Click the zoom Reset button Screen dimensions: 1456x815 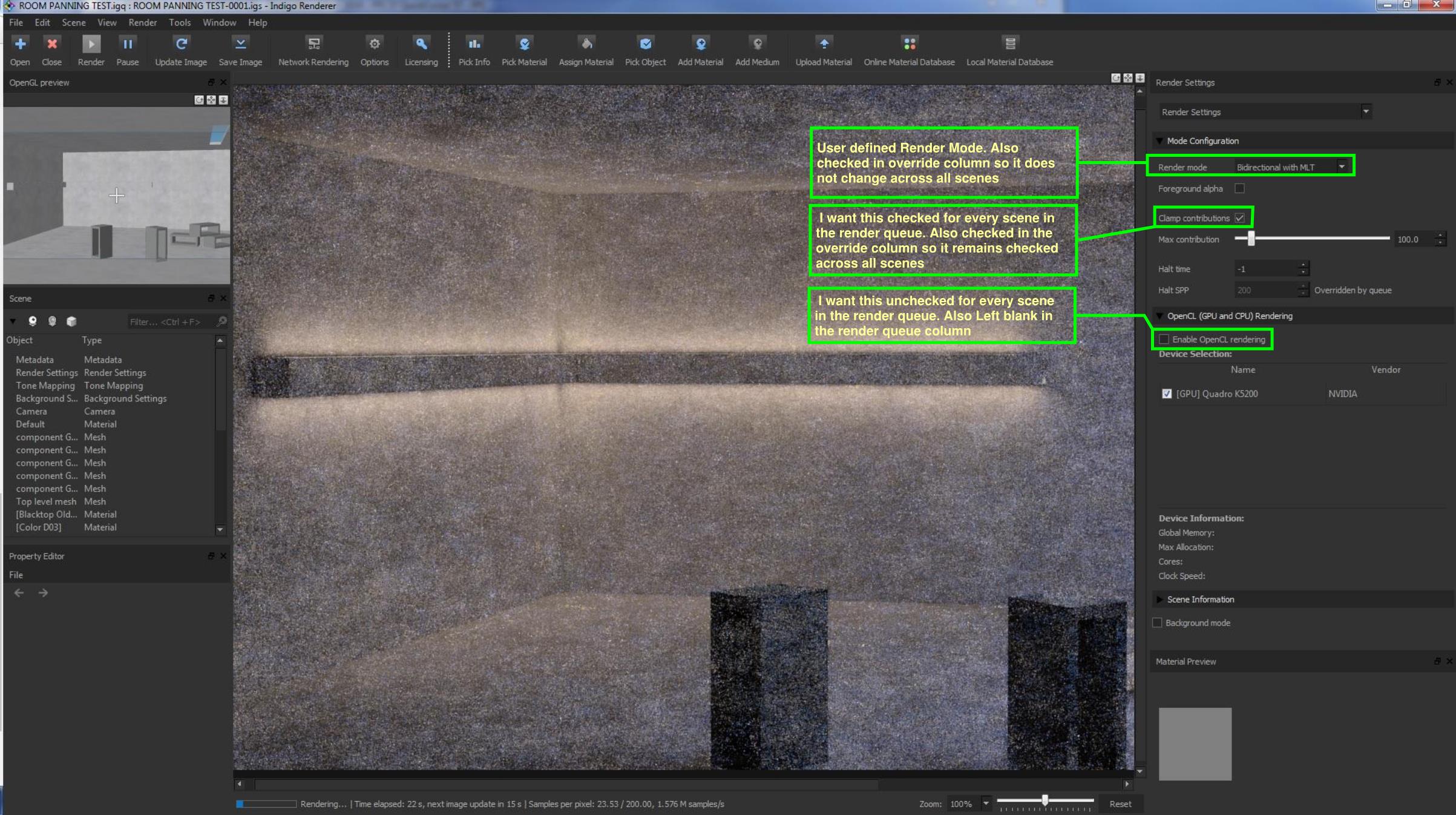(x=1120, y=804)
